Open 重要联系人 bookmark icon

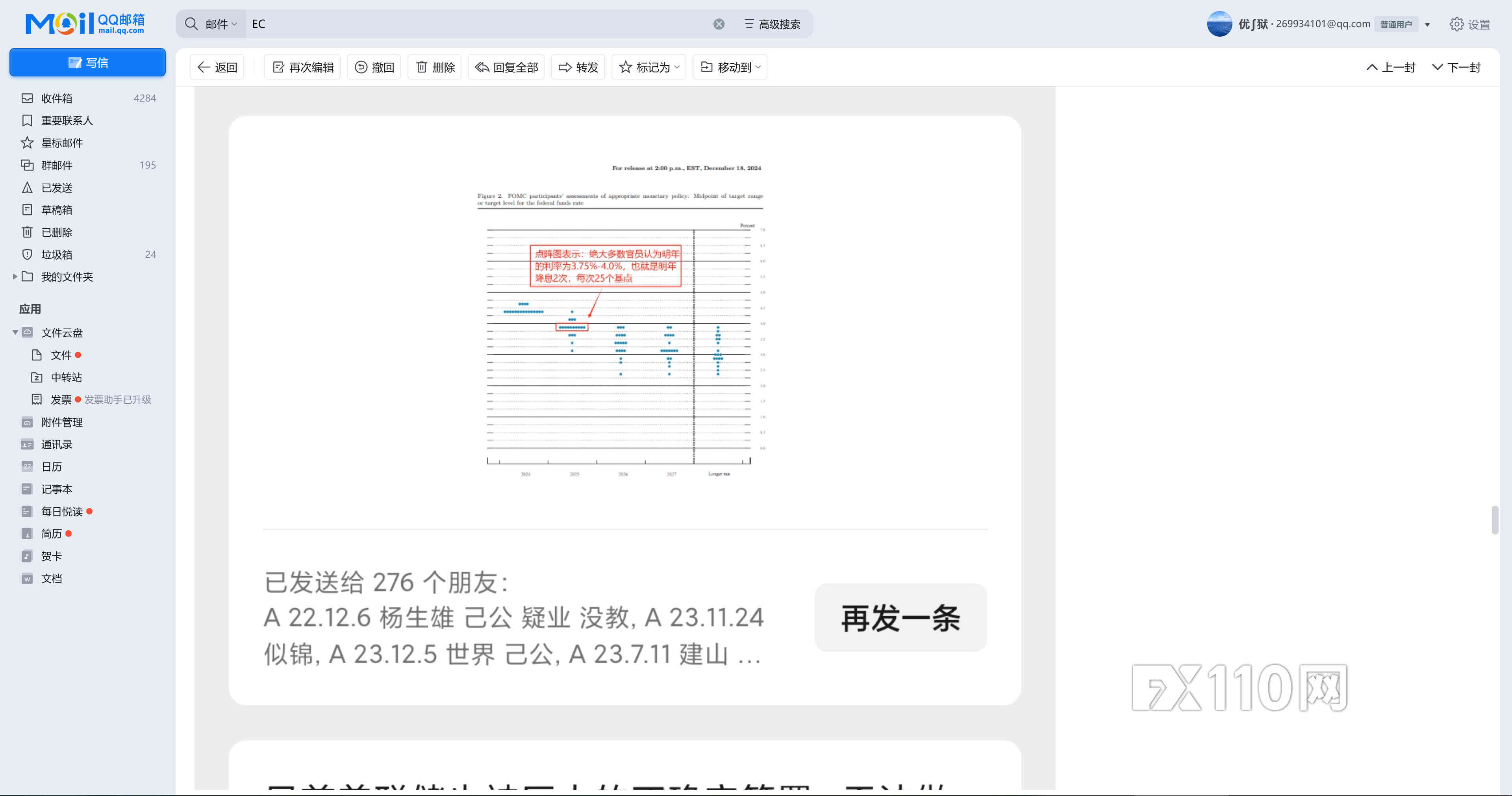[x=27, y=121]
